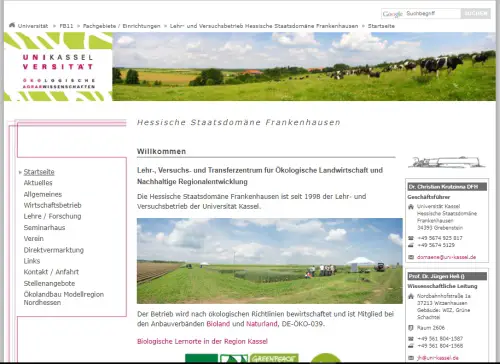Click the Prof. Dr. Jürgen Heß contact header
This screenshot has height=364, width=500.
[x=447, y=276]
